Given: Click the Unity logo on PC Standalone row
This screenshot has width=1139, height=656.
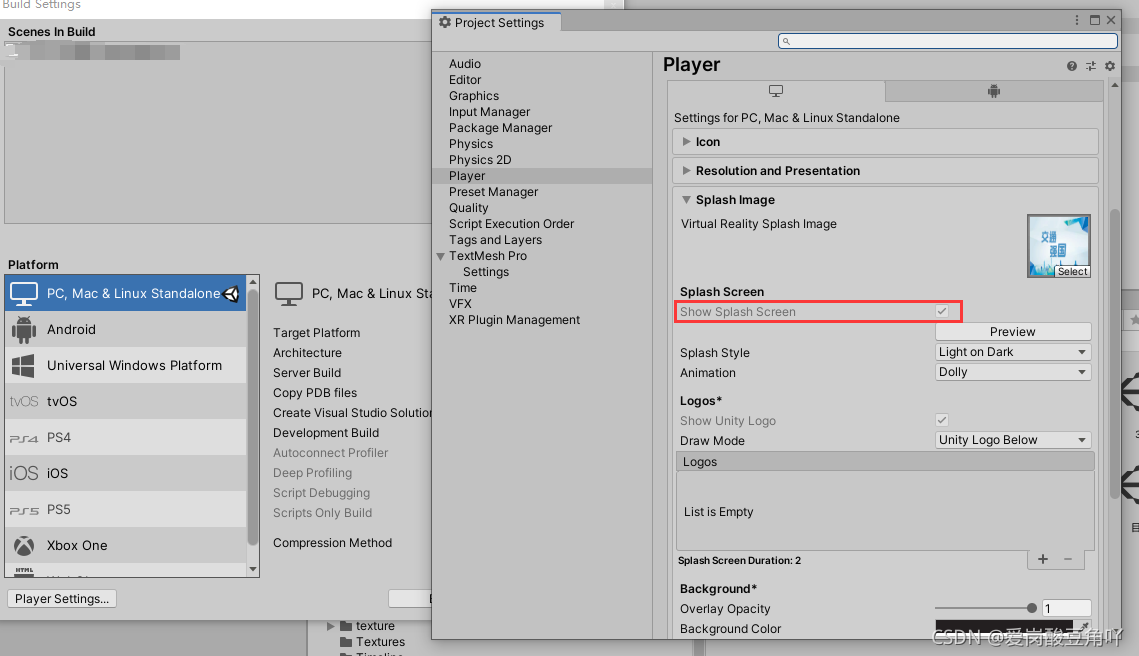Looking at the screenshot, I should click(x=232, y=293).
